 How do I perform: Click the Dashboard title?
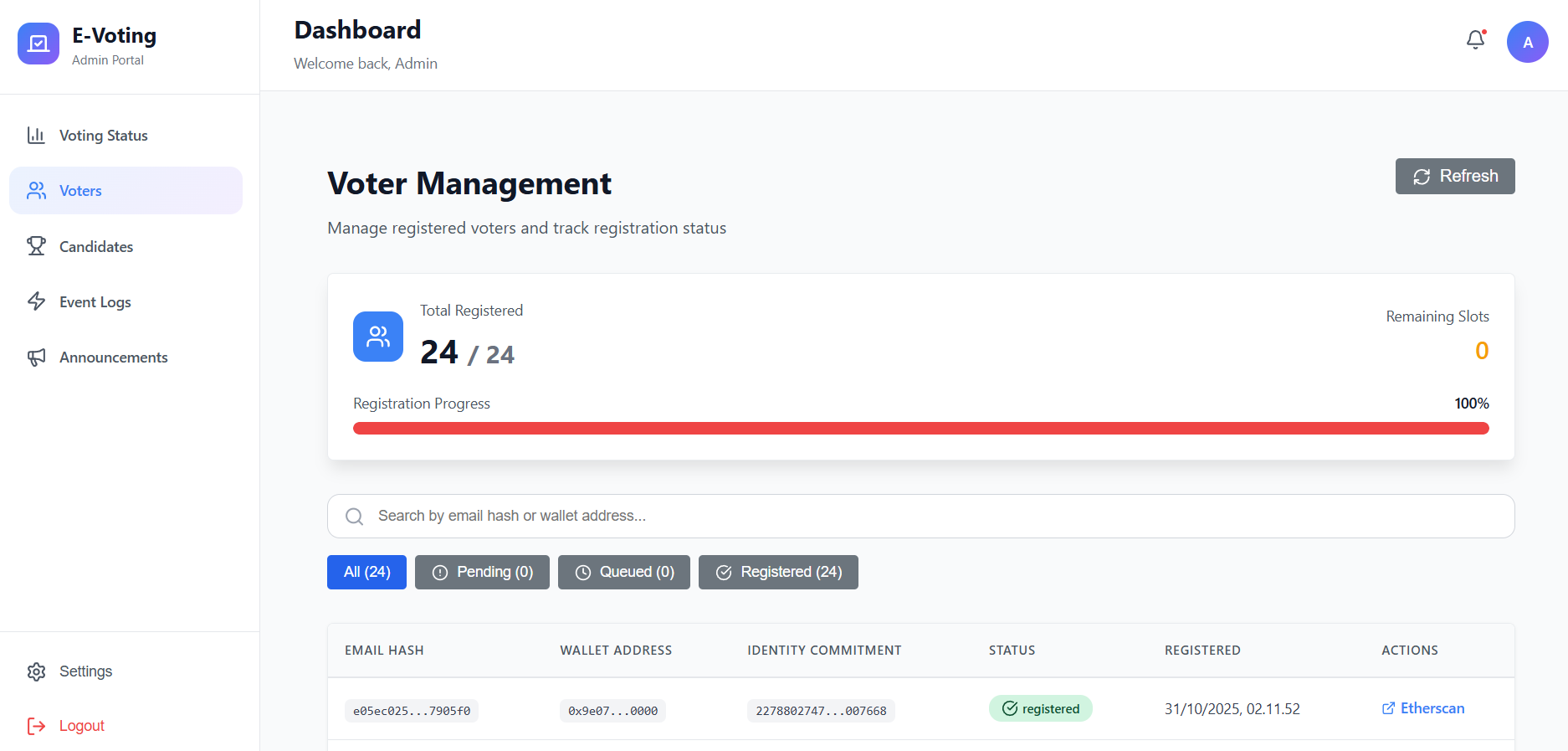[x=357, y=30]
